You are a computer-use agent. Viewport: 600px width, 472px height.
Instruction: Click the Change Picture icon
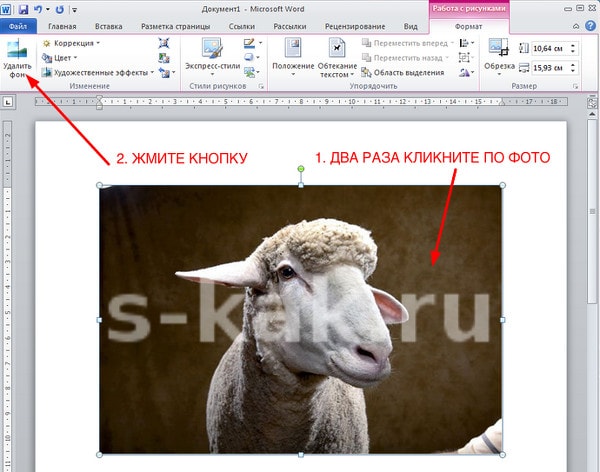click(164, 58)
